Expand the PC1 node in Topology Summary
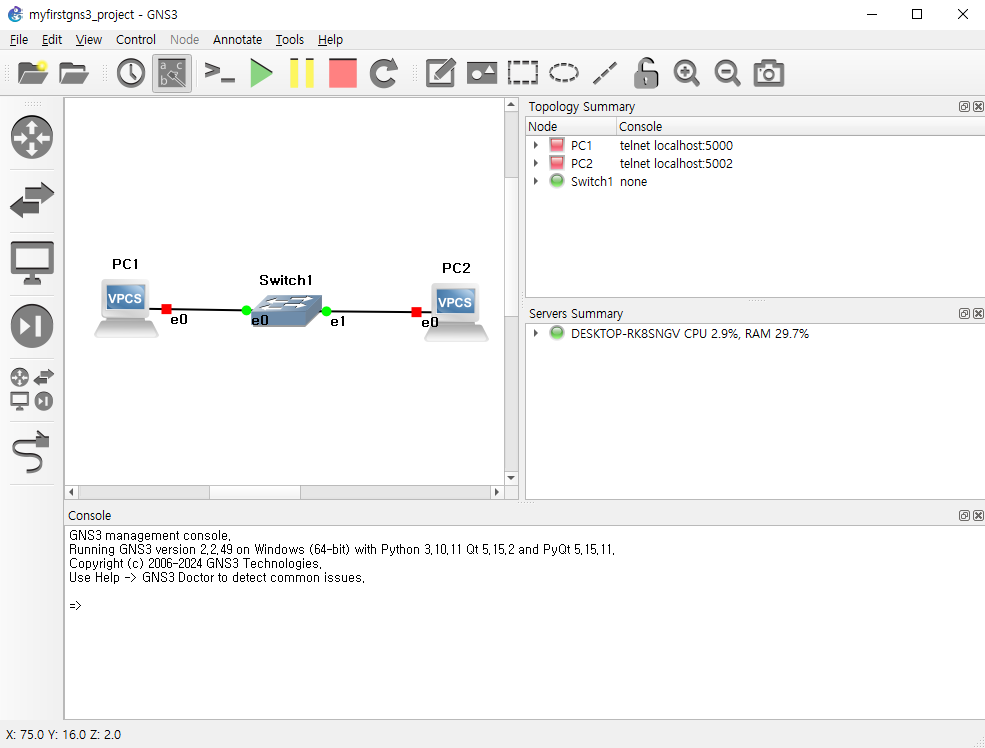The height and width of the screenshot is (748, 985). 536,145
